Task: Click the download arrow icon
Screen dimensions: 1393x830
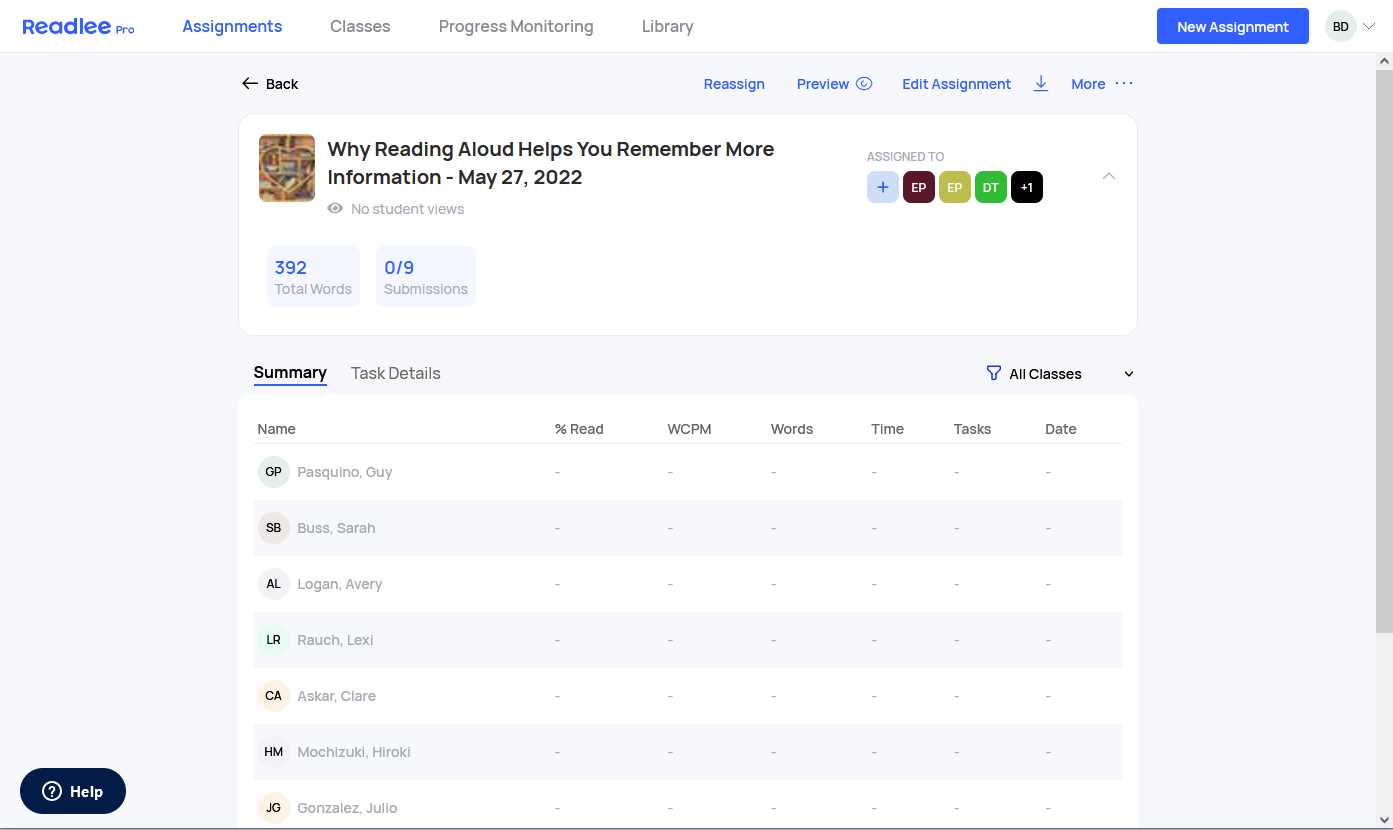Action: (x=1041, y=84)
